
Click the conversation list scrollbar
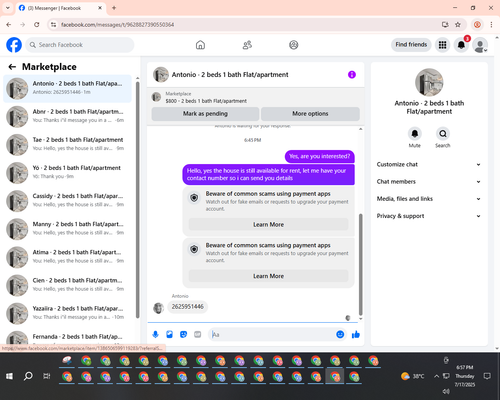pyautogui.click(x=137, y=199)
